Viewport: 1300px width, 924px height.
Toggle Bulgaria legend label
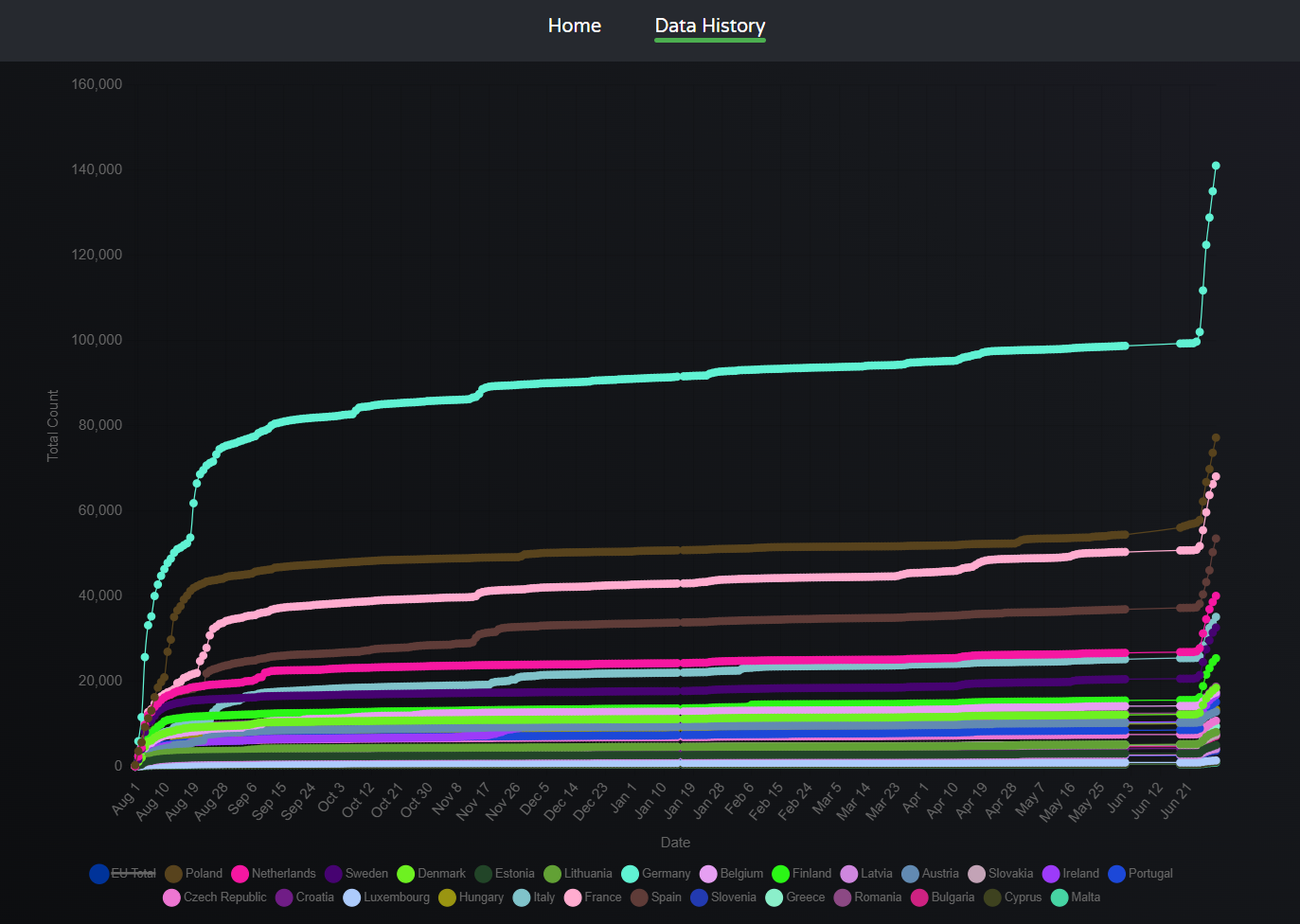[x=953, y=897]
